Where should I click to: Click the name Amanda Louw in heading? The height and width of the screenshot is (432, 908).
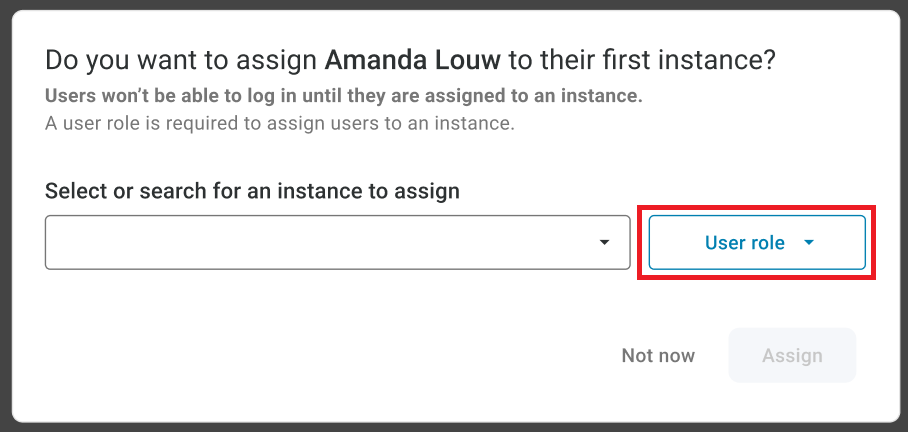tap(413, 60)
